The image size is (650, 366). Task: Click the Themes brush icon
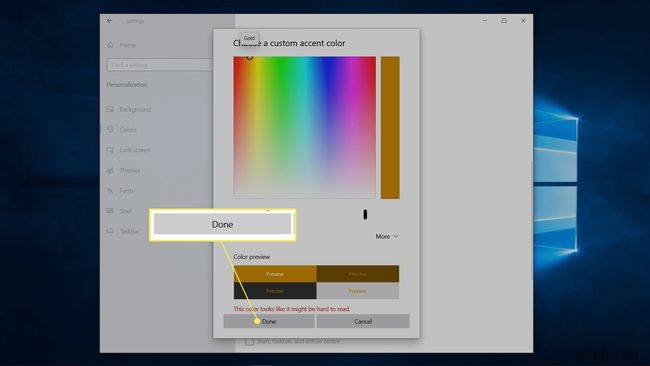[110, 170]
